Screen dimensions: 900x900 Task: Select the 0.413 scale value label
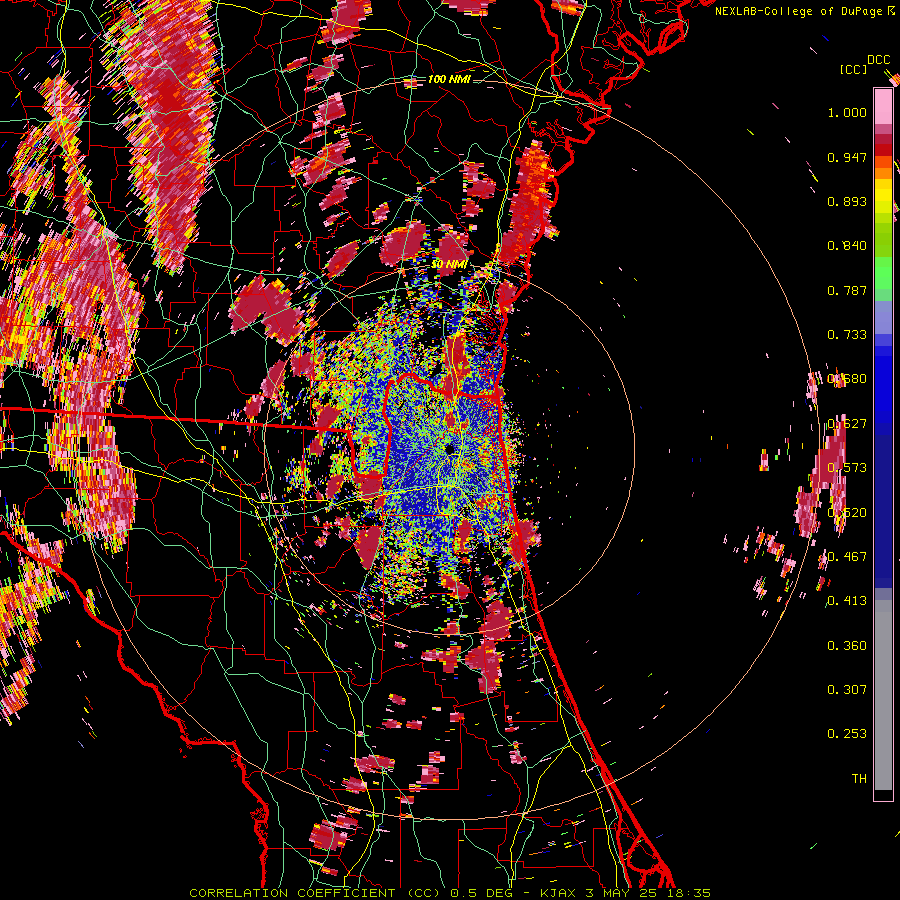[847, 601]
